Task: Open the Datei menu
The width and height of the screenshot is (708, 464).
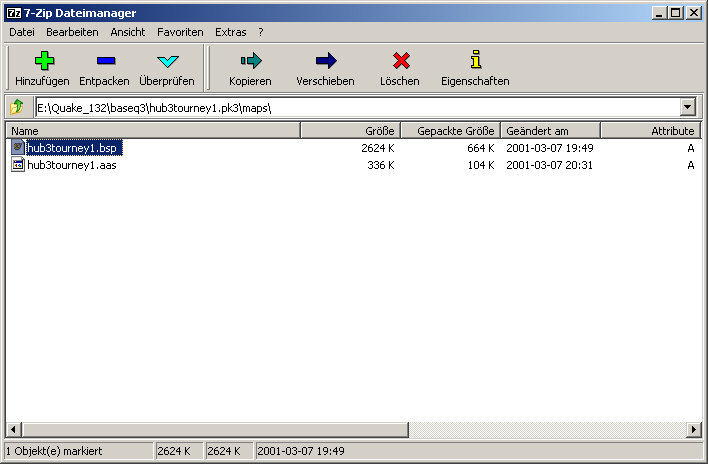Action: point(22,32)
